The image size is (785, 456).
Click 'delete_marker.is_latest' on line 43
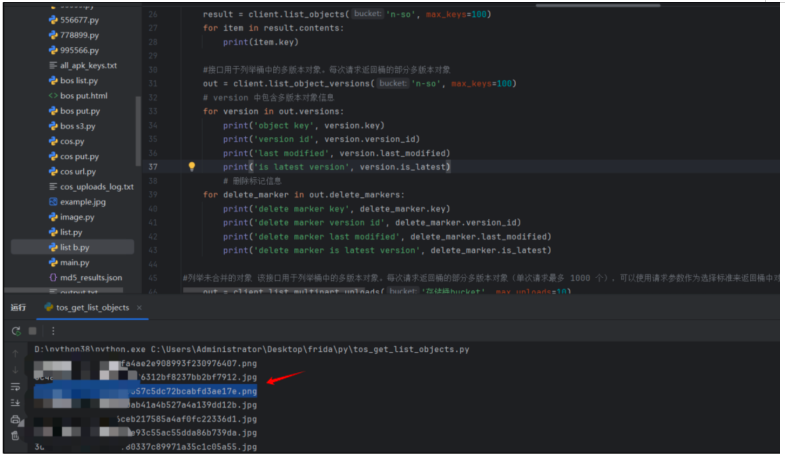pos(488,250)
